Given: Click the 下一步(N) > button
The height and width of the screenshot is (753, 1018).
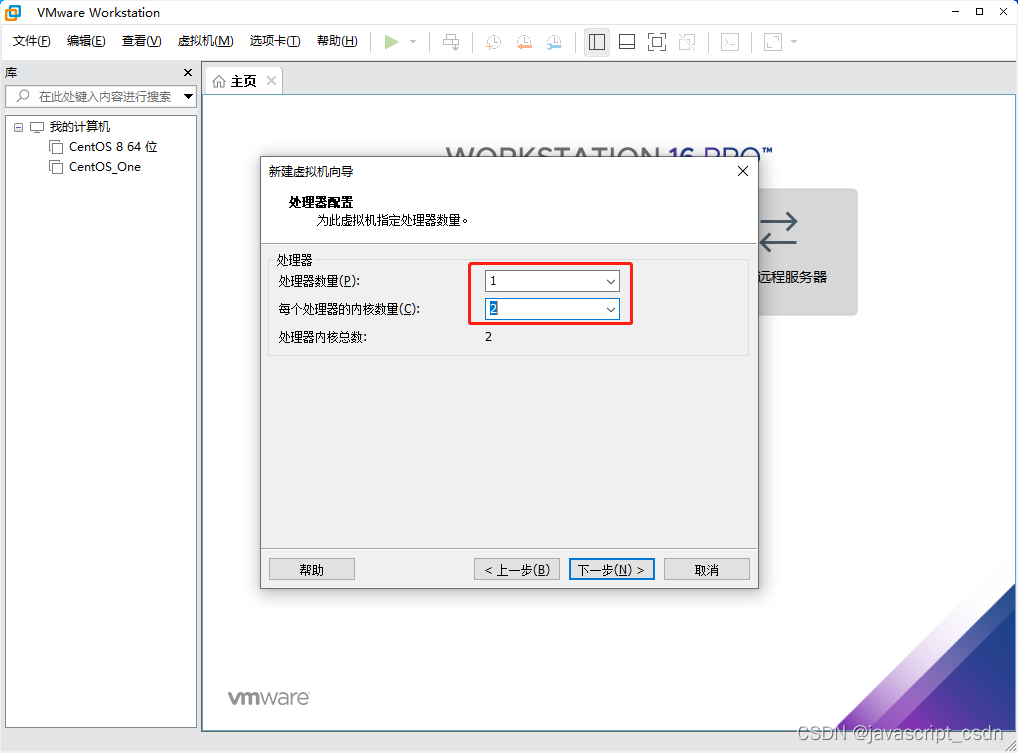Looking at the screenshot, I should point(612,569).
